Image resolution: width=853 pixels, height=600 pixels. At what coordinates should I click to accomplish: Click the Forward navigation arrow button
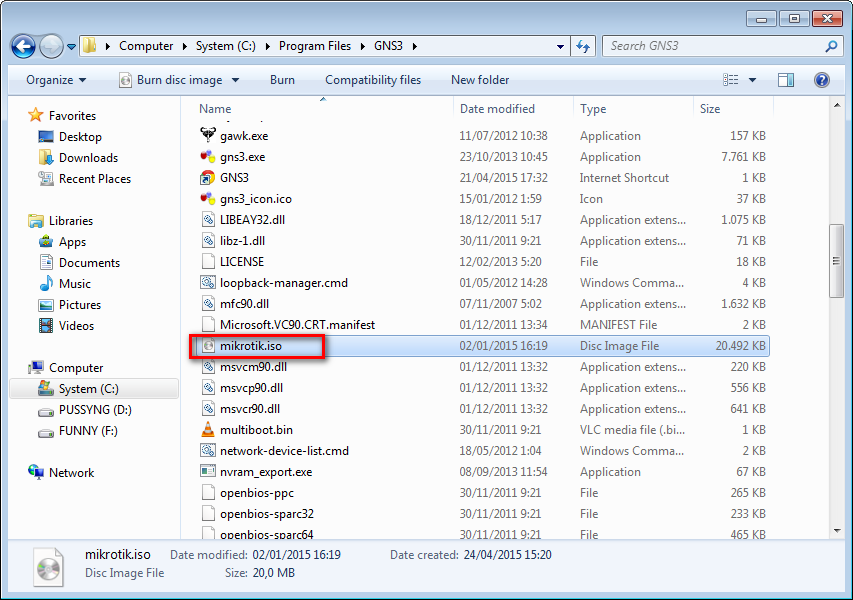click(51, 46)
